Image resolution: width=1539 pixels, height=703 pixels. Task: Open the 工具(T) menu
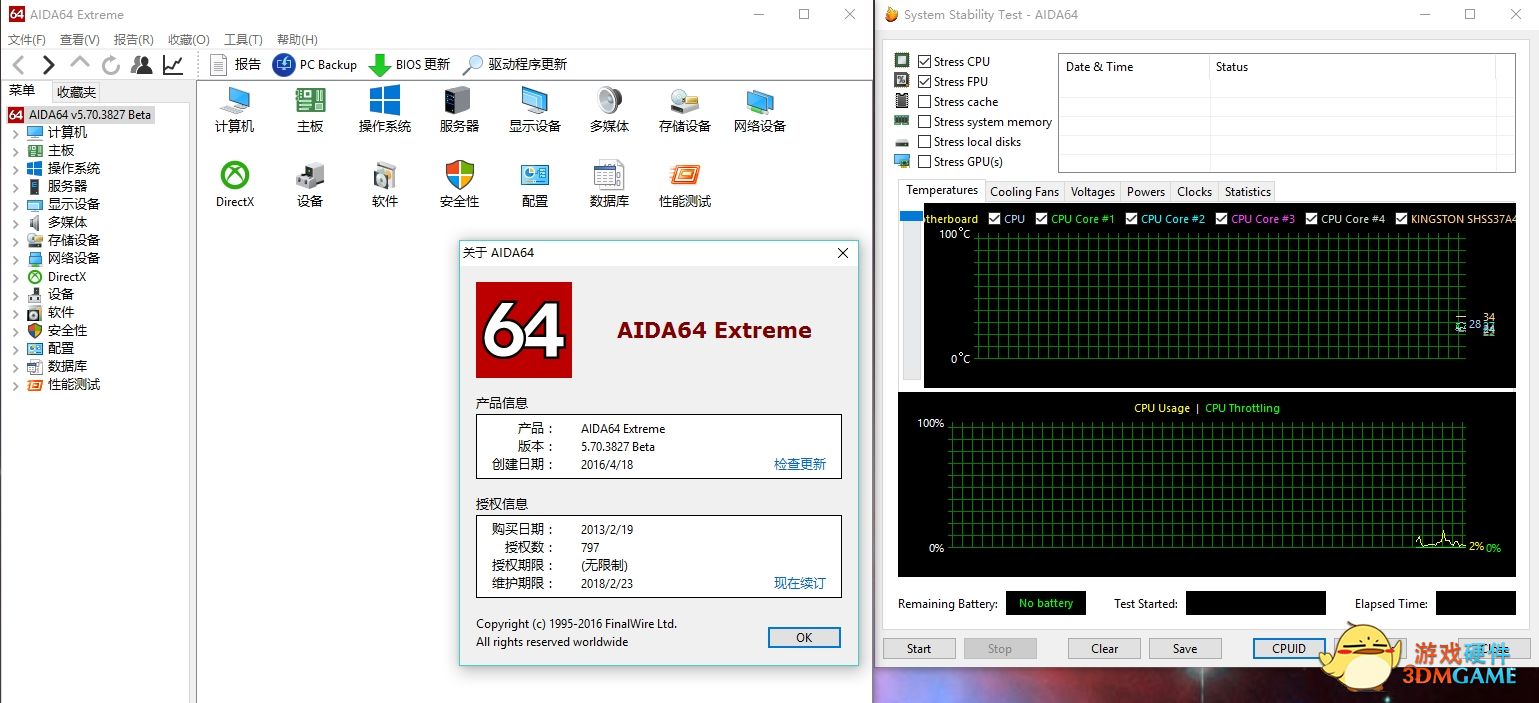(x=243, y=40)
